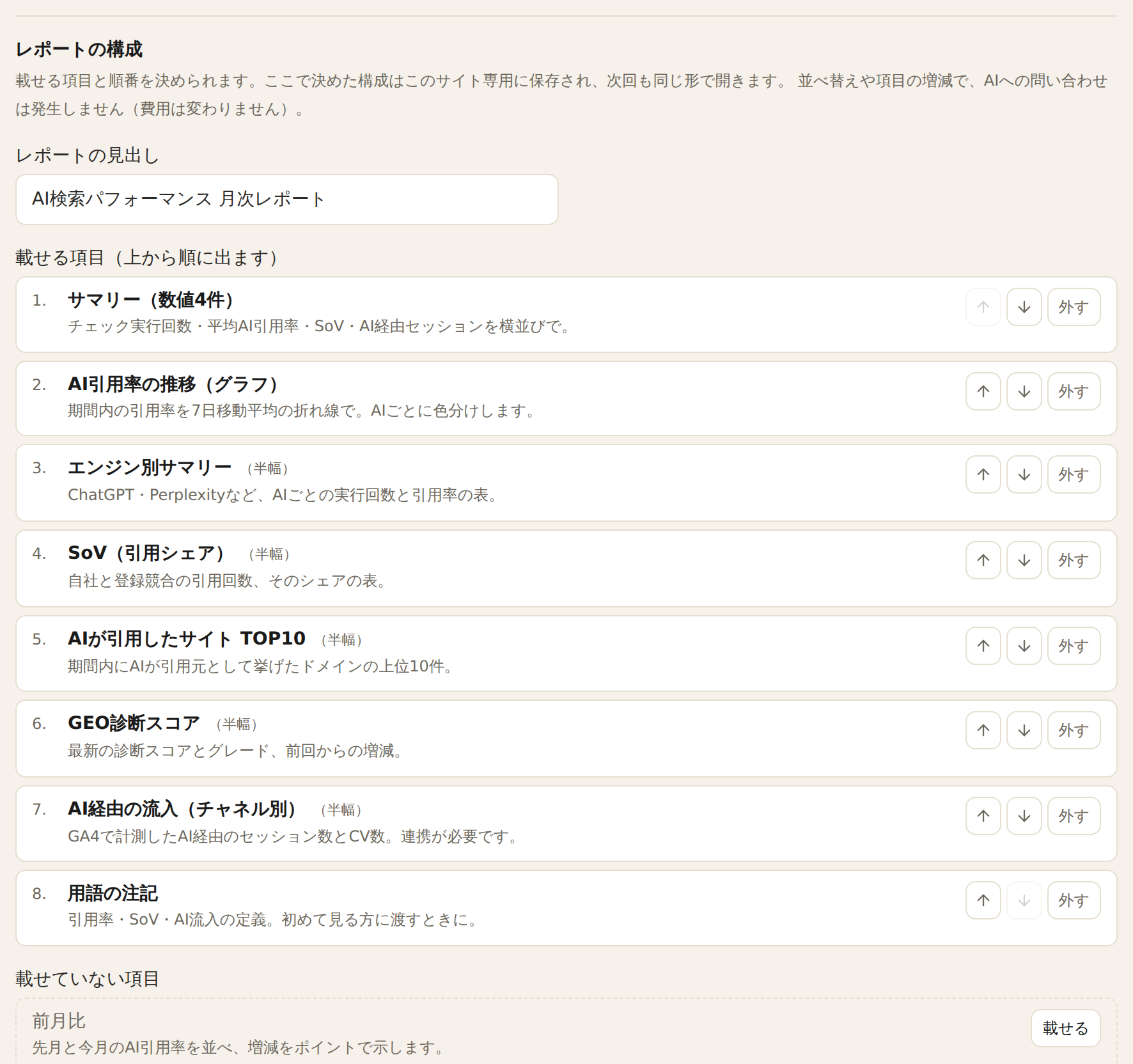Move AI経由の流入 item up
The width and height of the screenshot is (1133, 1064).
[x=983, y=816]
